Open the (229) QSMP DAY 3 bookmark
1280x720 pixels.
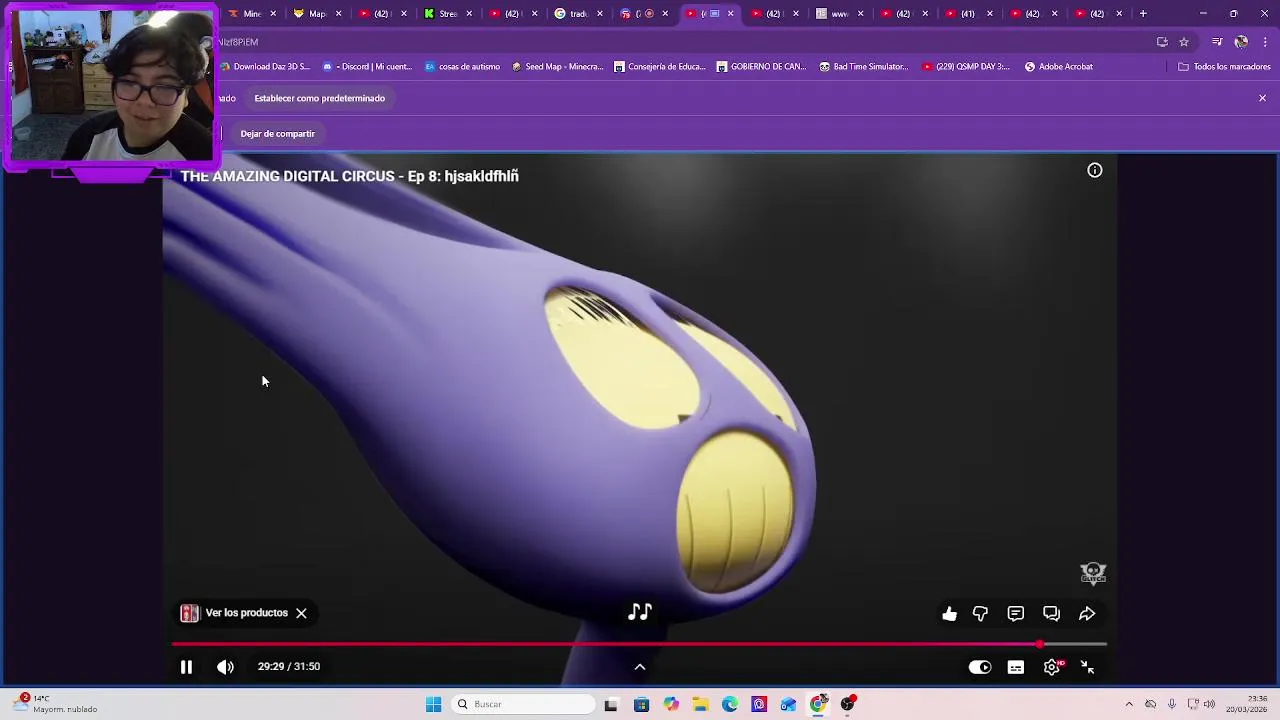point(966,67)
